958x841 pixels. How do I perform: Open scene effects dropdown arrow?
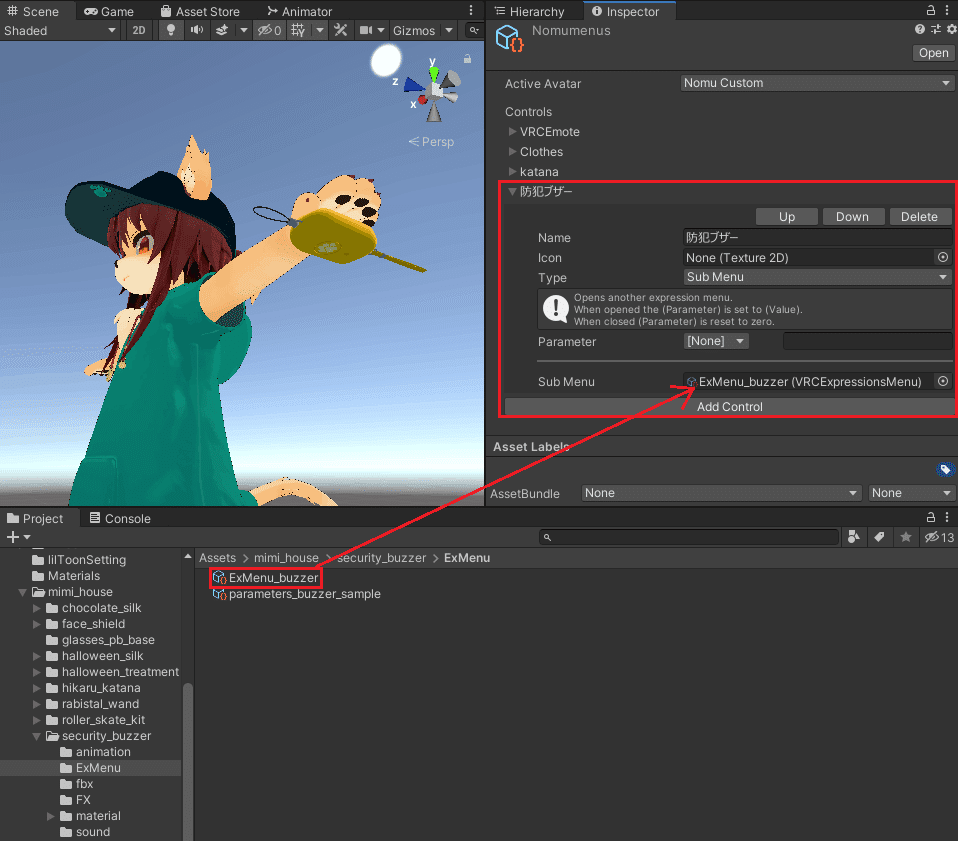[244, 31]
